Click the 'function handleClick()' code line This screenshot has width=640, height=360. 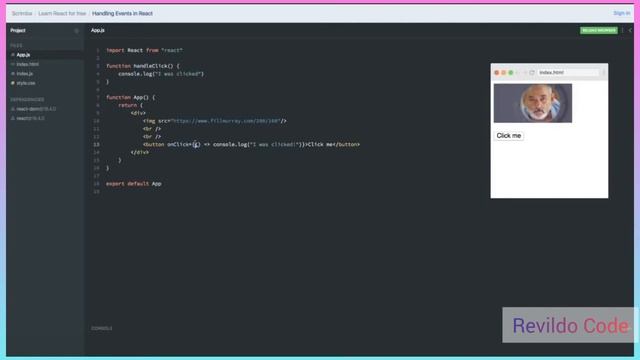tap(142, 66)
